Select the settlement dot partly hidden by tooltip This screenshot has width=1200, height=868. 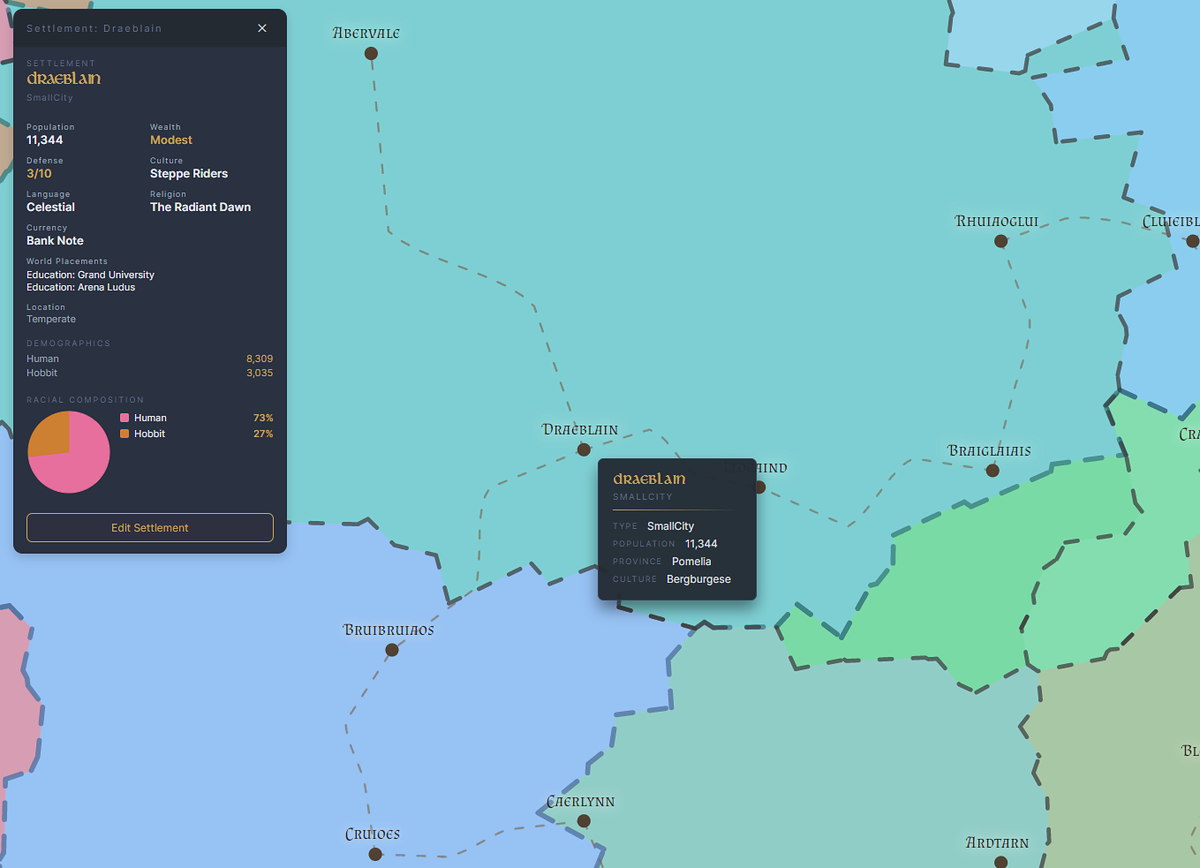(x=760, y=487)
